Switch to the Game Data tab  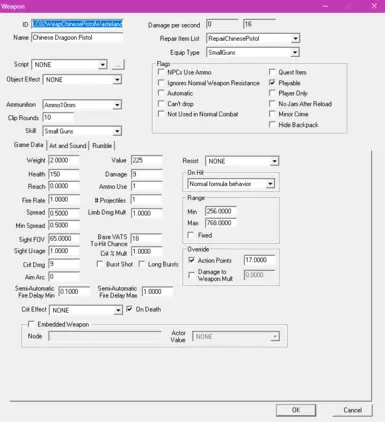click(28, 145)
